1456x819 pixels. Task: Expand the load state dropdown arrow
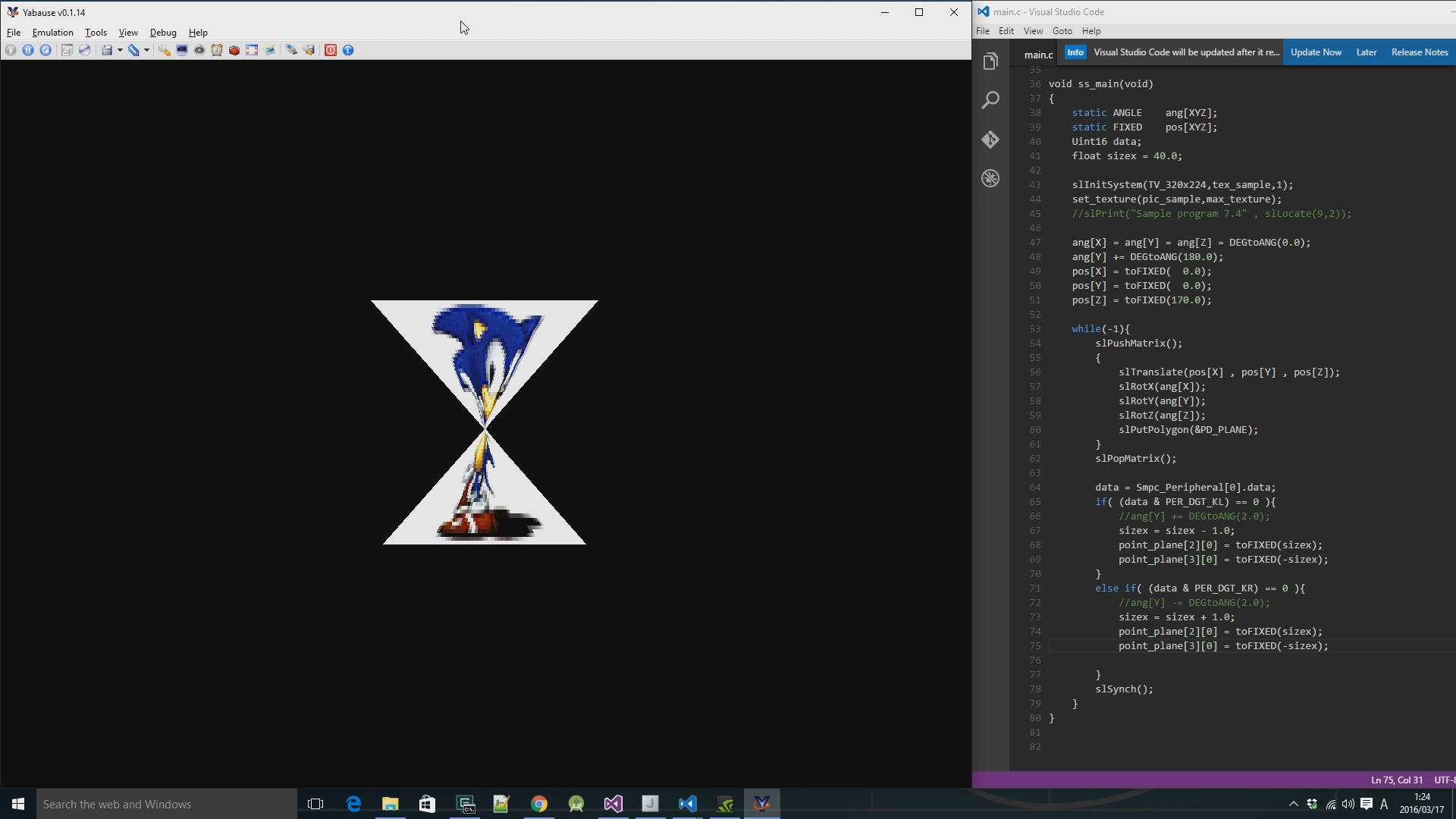pos(146,50)
